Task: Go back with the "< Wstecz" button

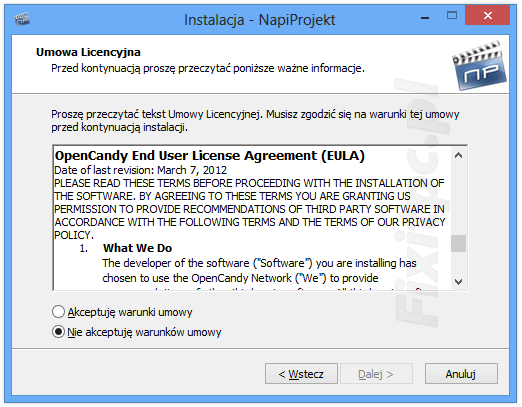Action: pos(301,374)
